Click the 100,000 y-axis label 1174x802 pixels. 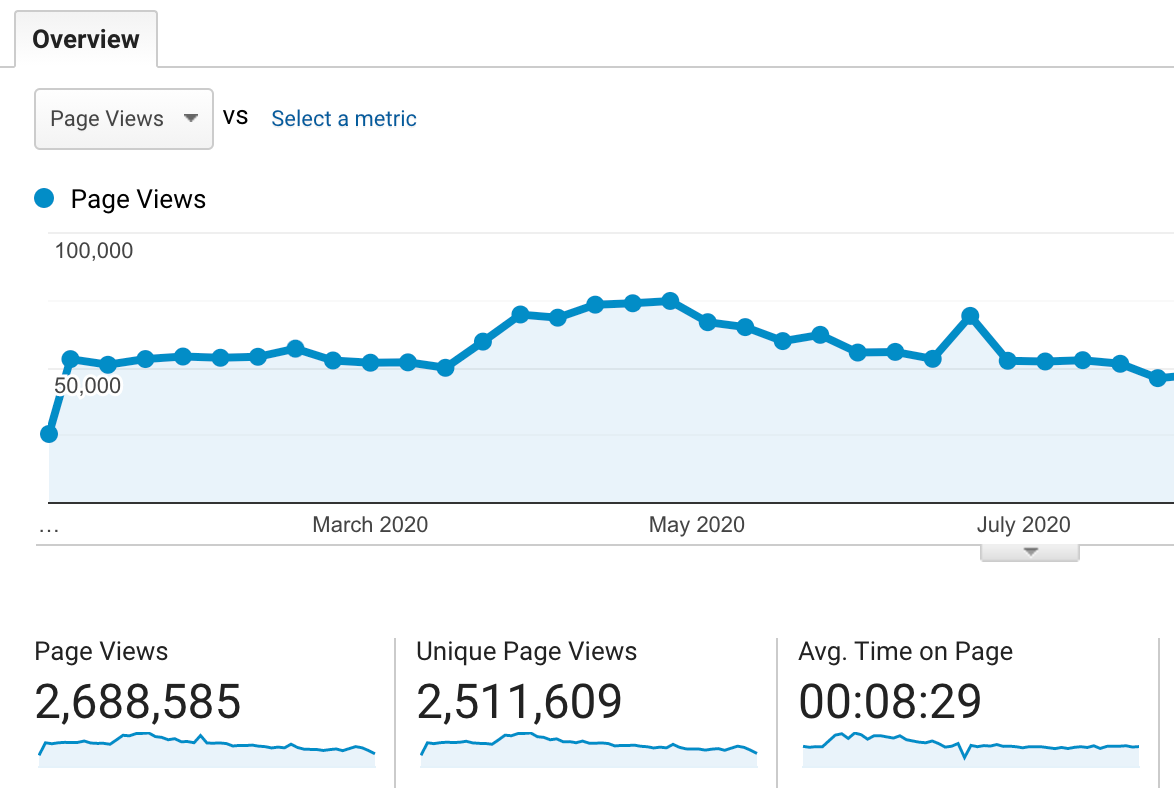pos(94,251)
